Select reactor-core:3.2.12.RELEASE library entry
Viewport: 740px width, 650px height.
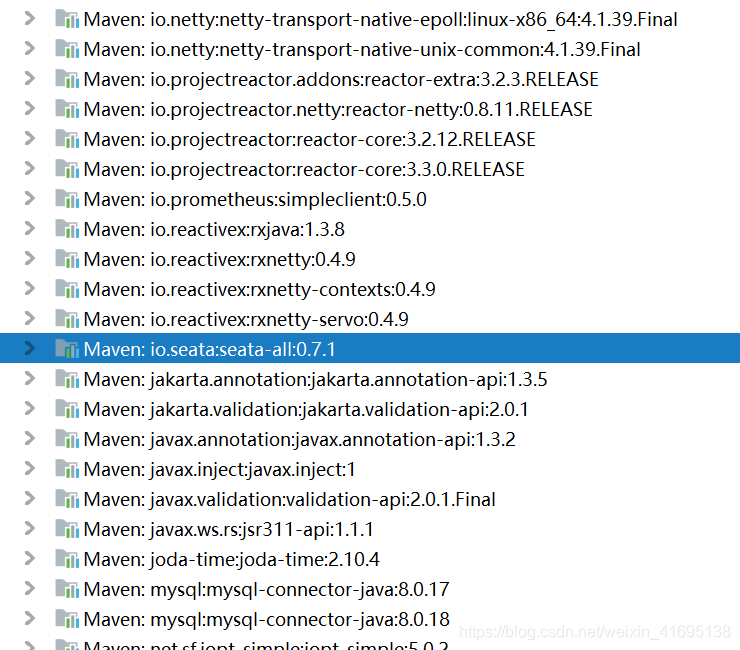[310, 139]
